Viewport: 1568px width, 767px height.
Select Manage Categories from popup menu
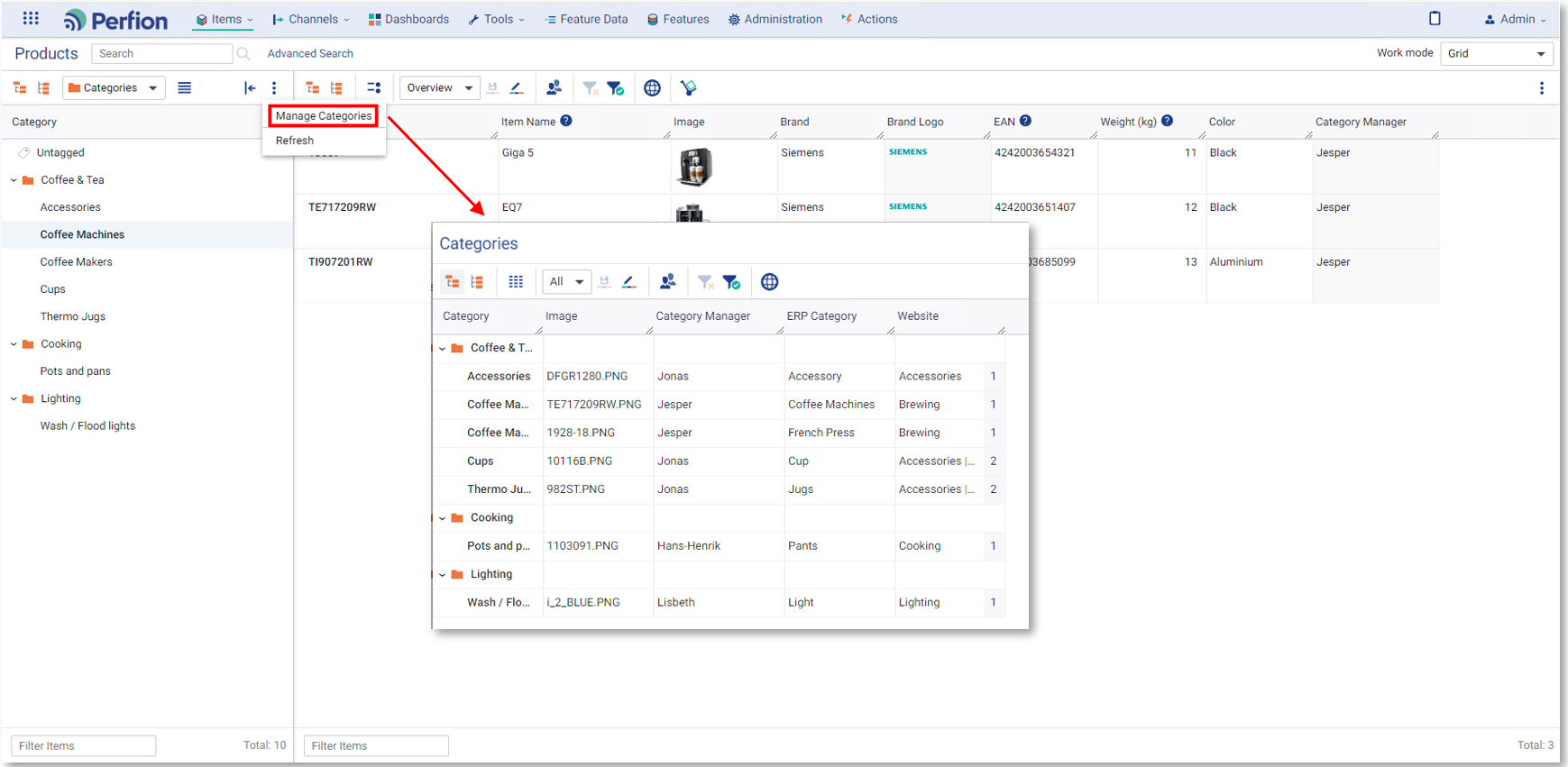[324, 115]
